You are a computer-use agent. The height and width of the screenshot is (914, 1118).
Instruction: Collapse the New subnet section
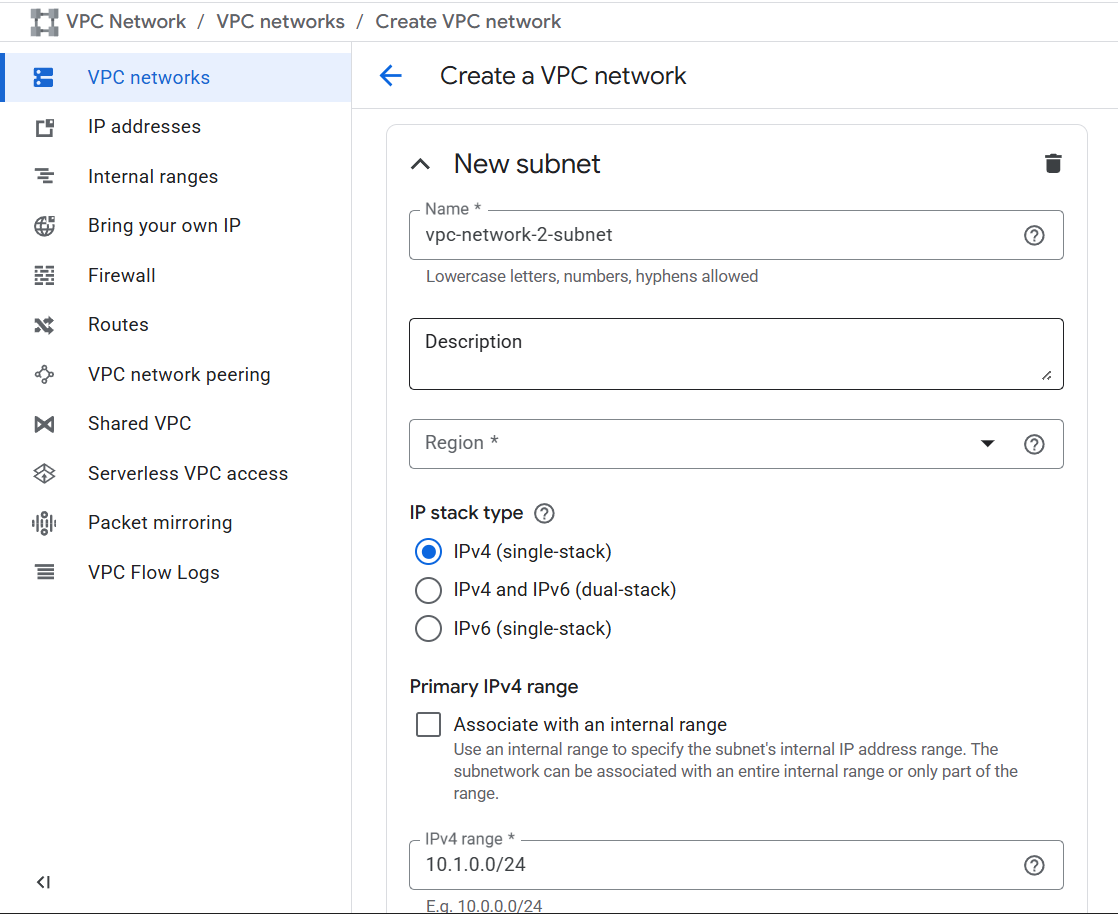(x=421, y=164)
